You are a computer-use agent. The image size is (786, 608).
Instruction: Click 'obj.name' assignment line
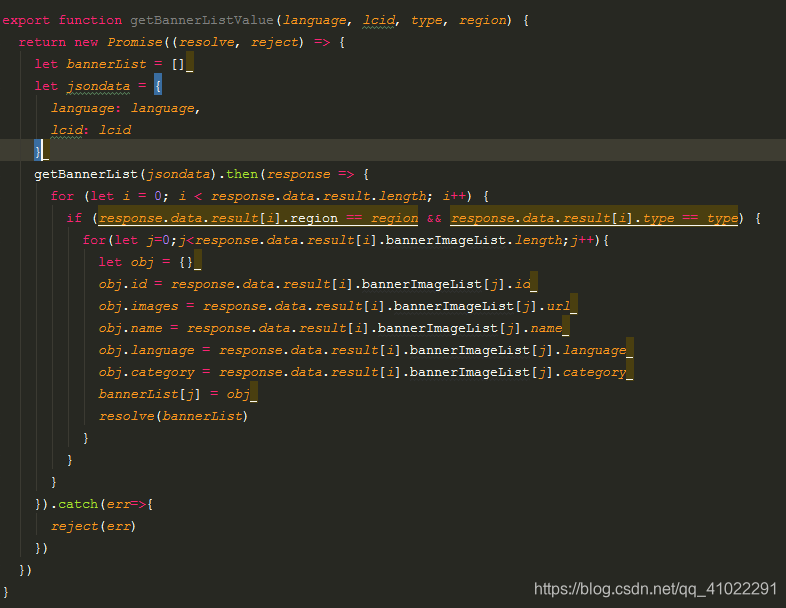click(330, 328)
